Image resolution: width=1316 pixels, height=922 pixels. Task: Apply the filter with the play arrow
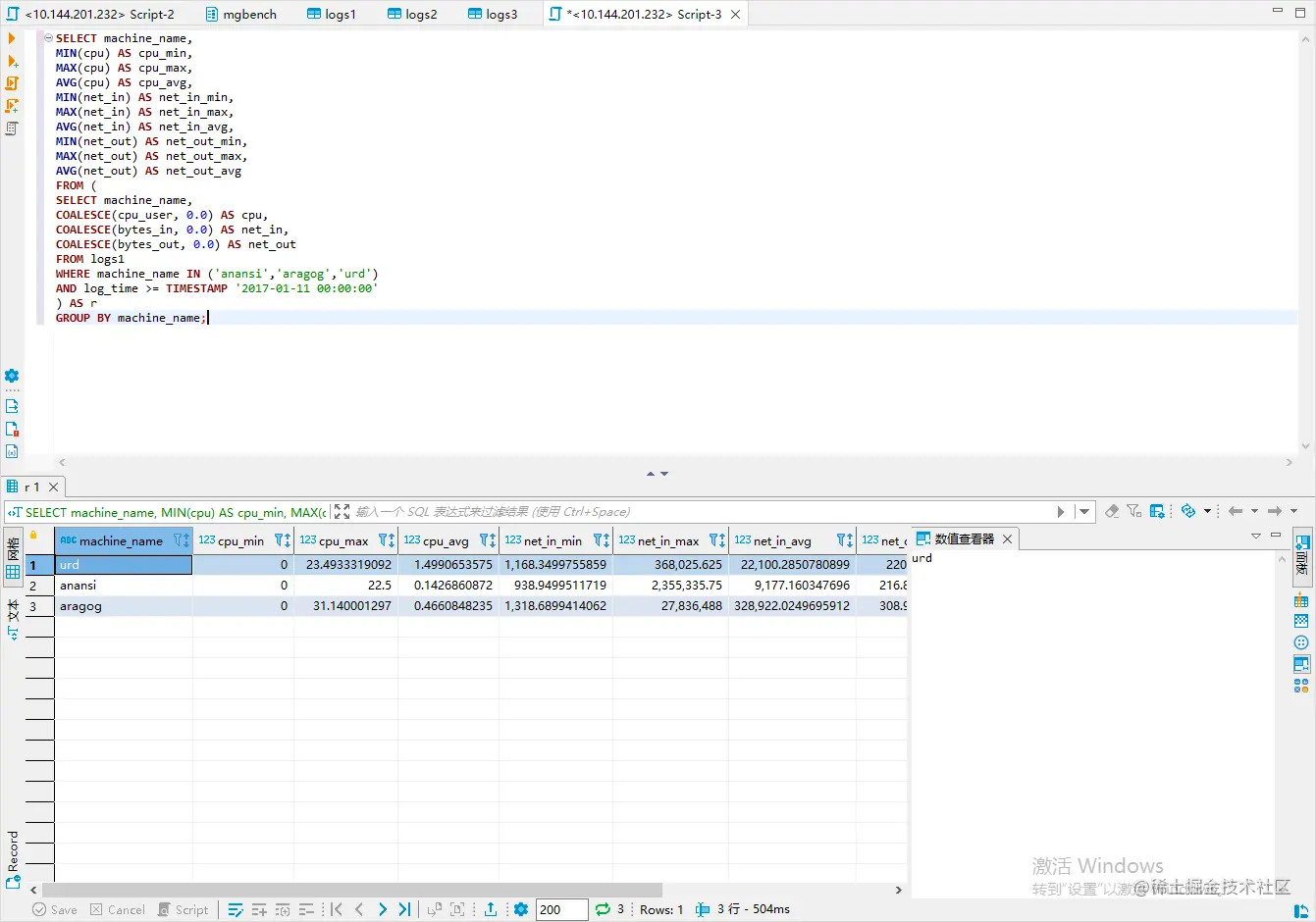(x=1060, y=511)
